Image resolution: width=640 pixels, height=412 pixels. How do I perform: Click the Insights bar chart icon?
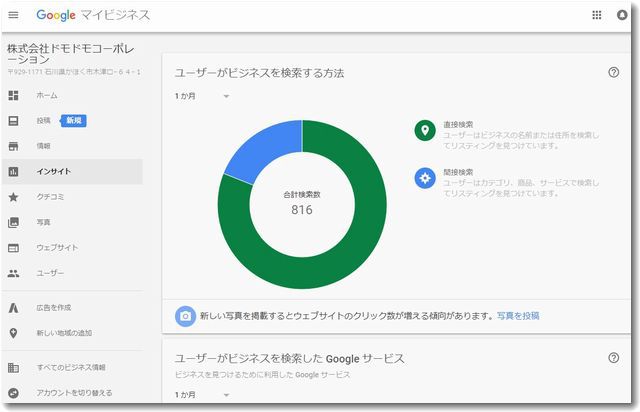(x=13, y=171)
